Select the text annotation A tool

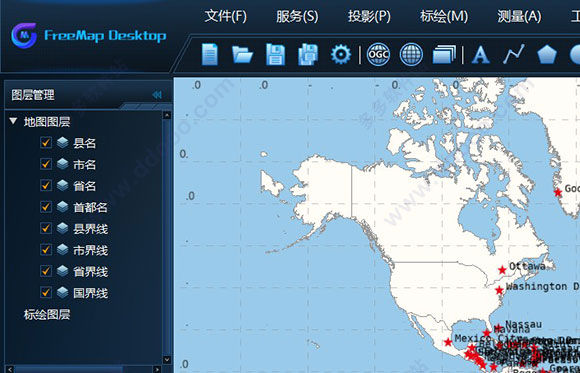(480, 54)
